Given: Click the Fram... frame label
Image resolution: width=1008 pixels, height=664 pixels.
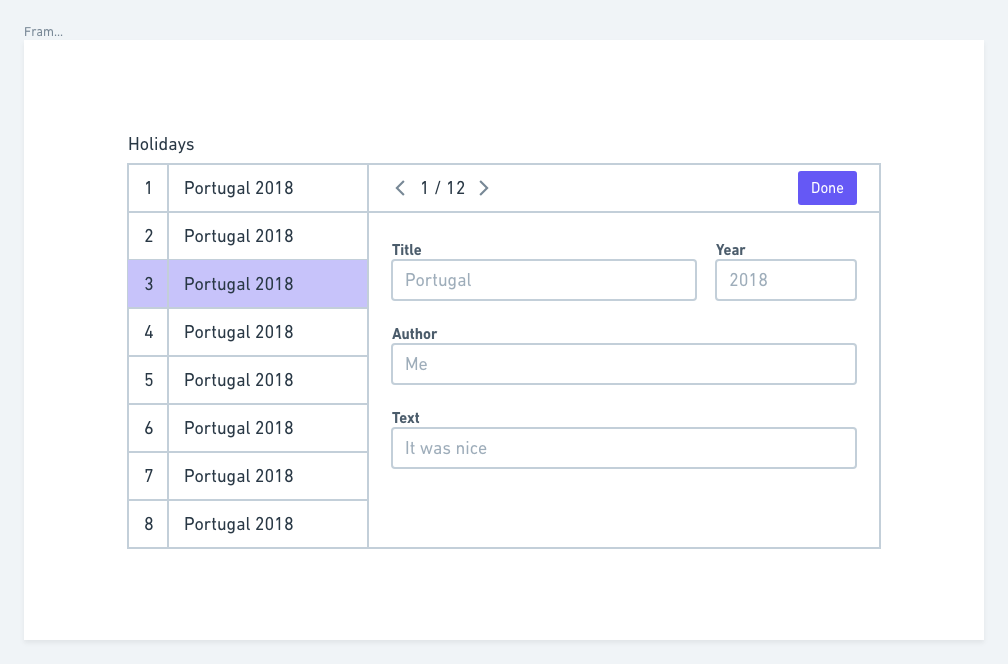Looking at the screenshot, I should pyautogui.click(x=42, y=31).
